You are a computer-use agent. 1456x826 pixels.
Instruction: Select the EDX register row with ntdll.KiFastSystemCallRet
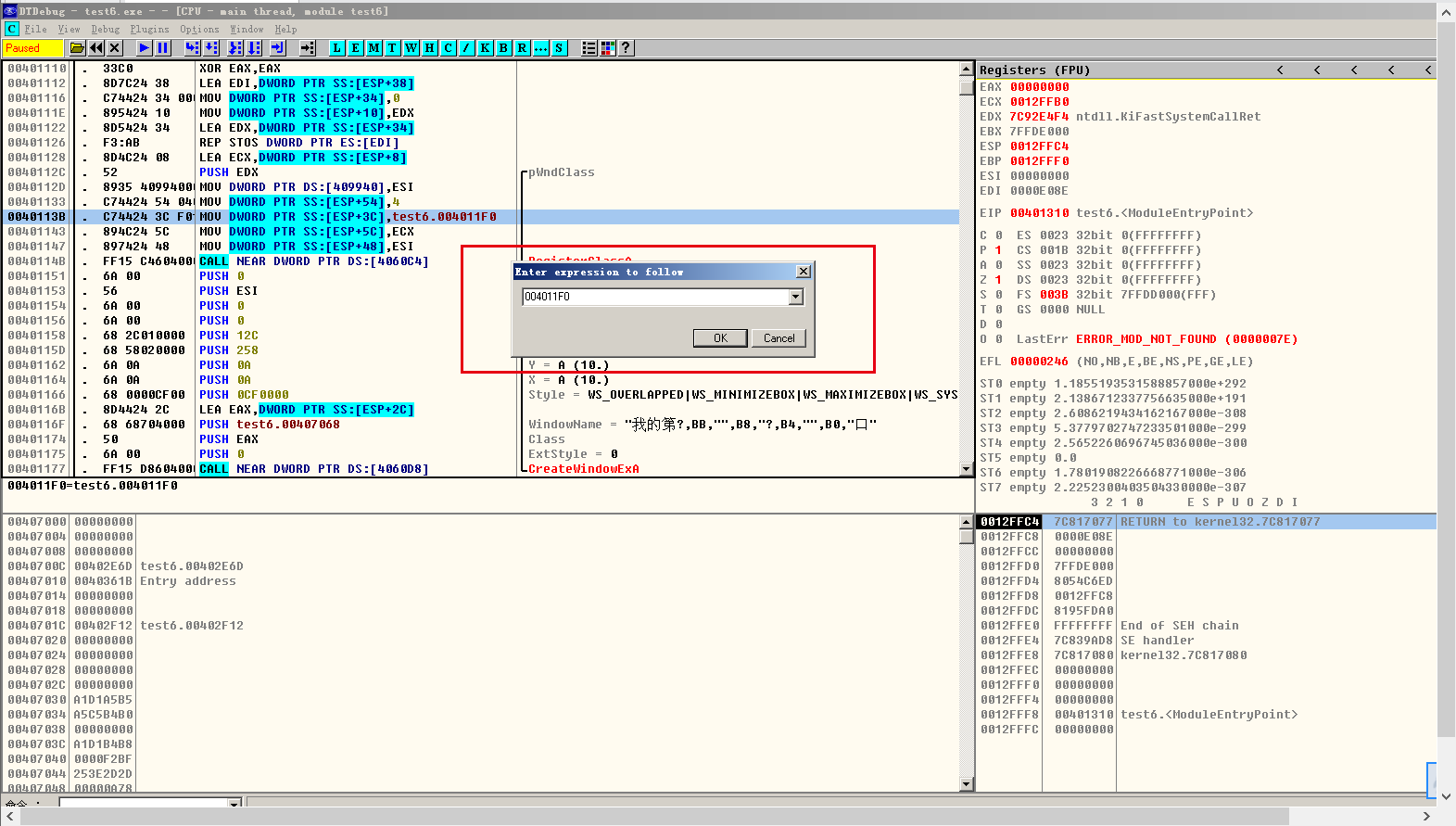[x=1120, y=117]
